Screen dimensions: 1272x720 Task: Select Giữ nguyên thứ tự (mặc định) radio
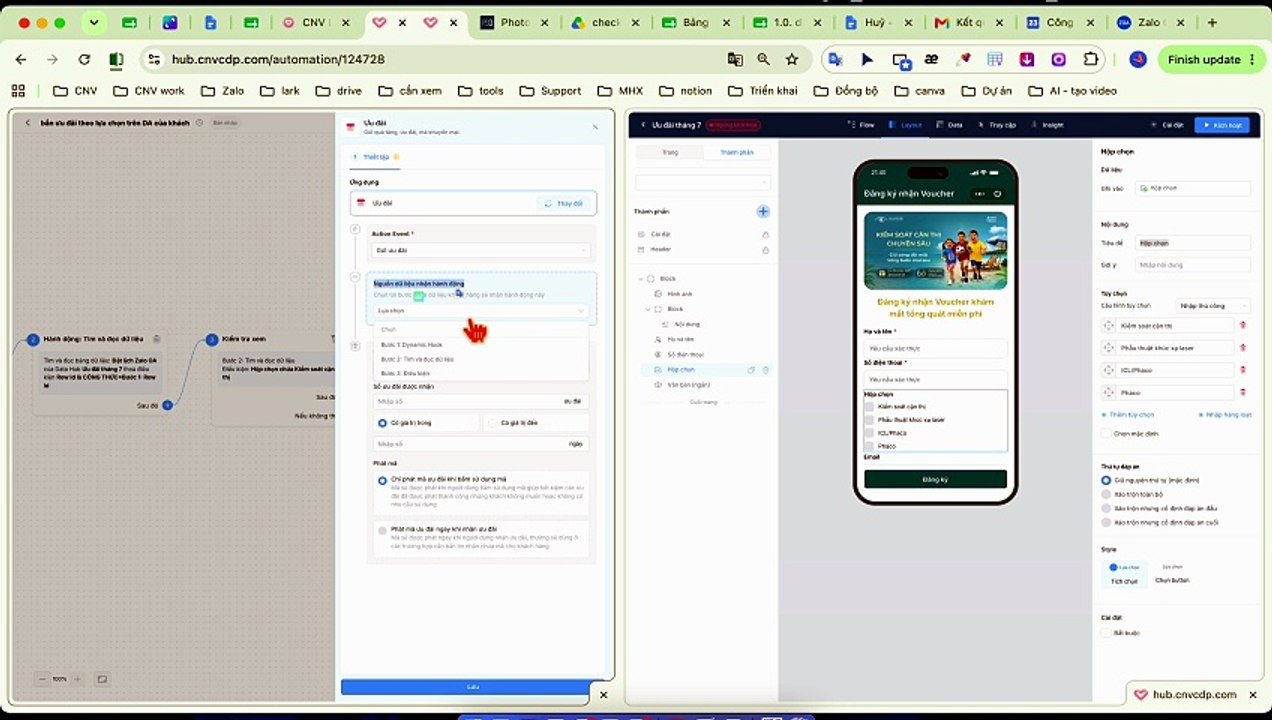pos(1106,480)
